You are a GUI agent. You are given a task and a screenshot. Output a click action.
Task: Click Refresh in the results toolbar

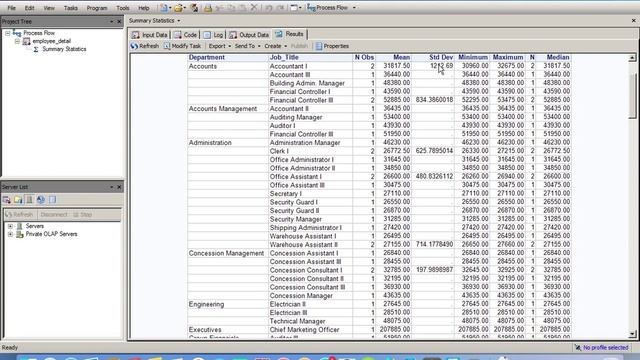(x=145, y=46)
